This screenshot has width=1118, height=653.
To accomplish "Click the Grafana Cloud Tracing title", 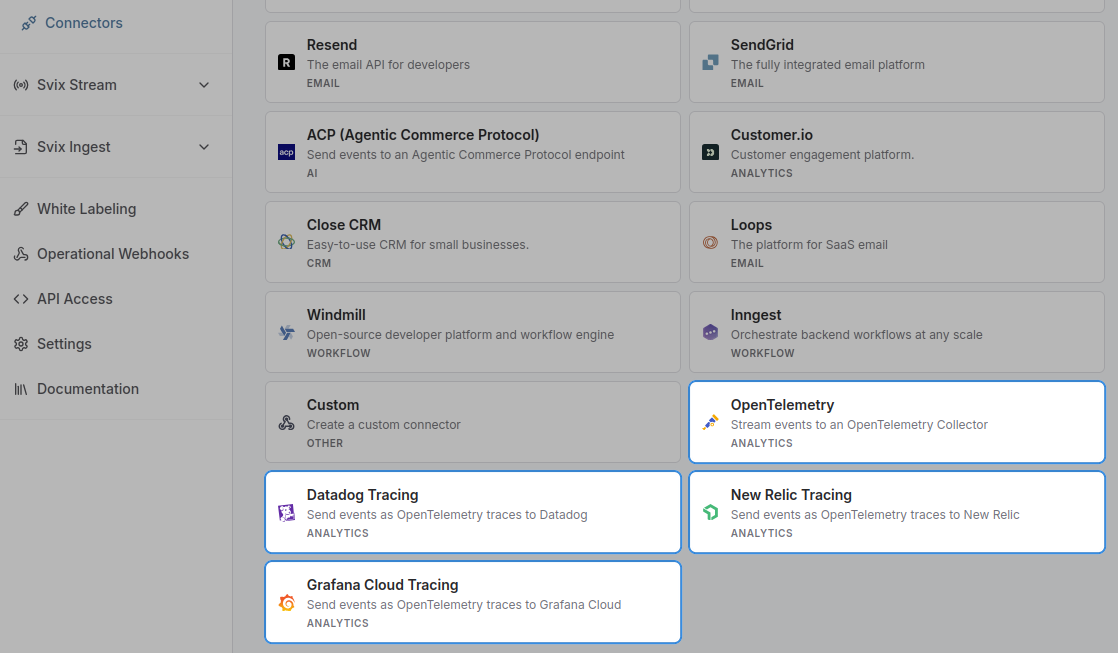I will [x=382, y=585].
